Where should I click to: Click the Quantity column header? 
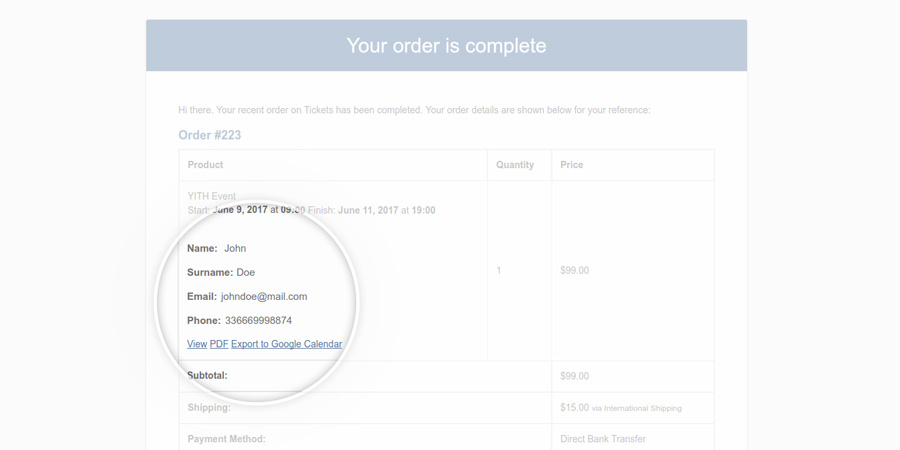[x=515, y=165]
